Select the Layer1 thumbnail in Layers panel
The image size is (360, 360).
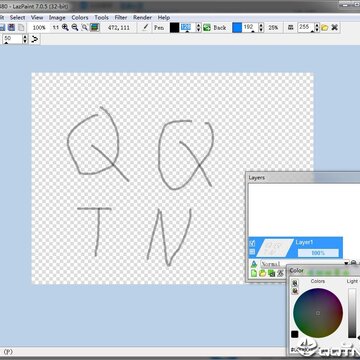point(275,247)
